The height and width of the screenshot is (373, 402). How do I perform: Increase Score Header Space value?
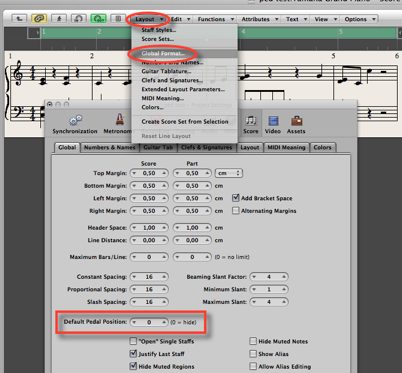tap(164, 228)
